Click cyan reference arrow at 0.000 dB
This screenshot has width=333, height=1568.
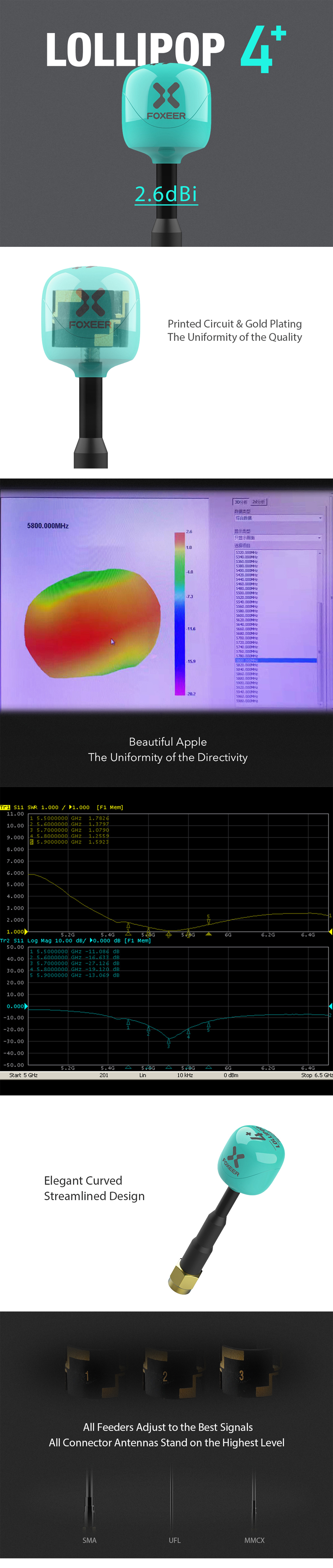26,1007
